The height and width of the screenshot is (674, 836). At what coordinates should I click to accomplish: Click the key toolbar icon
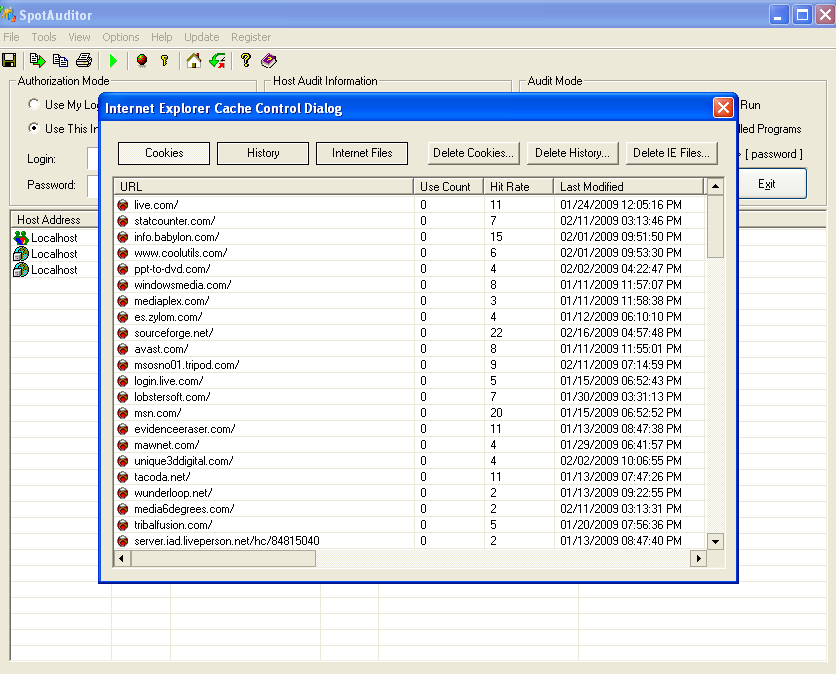click(x=165, y=60)
